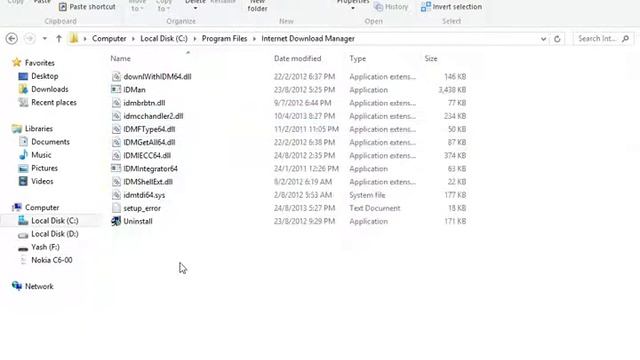640x360 pixels.
Task: Select Local Disk (D:) in sidebar
Action: coord(55,234)
